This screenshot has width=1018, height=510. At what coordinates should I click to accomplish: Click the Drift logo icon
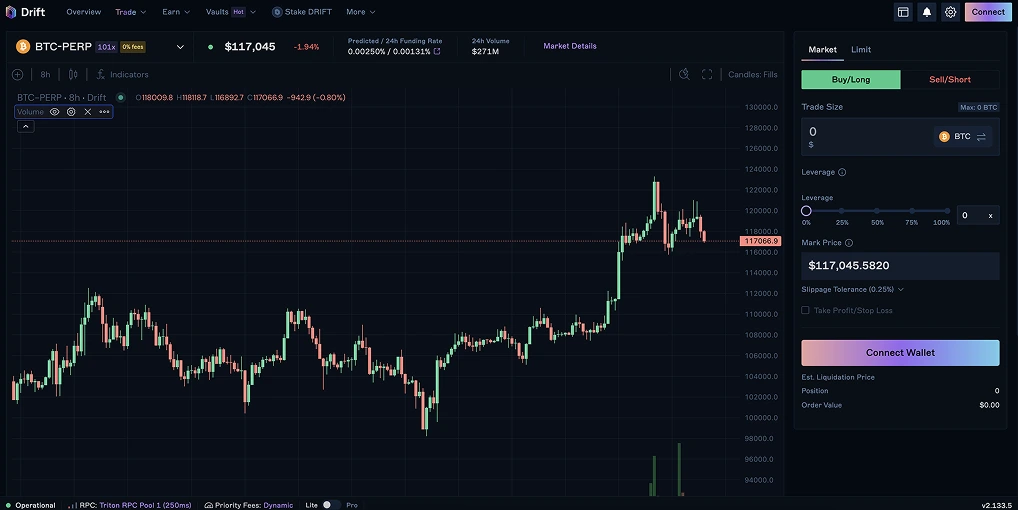pos(10,12)
